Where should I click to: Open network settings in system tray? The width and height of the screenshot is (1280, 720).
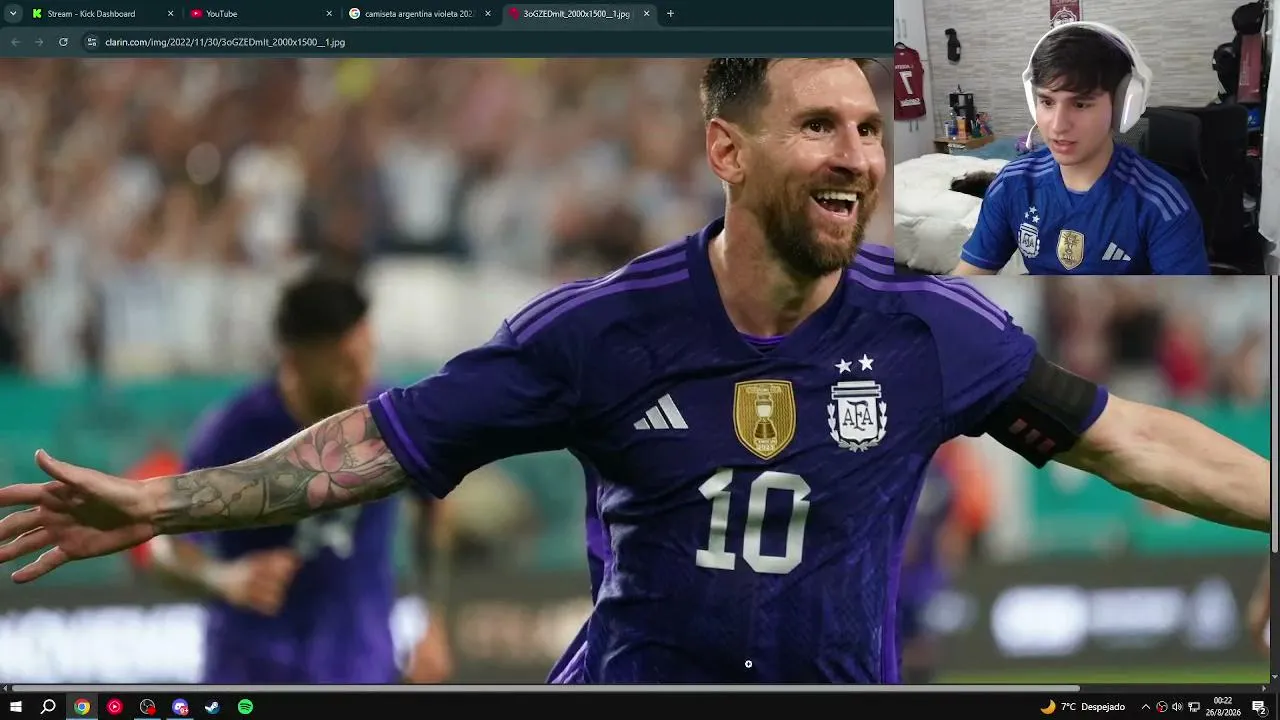(x=1194, y=707)
